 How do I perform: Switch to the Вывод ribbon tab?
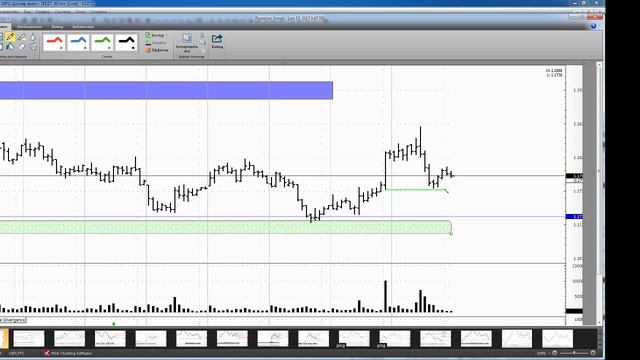(x=57, y=27)
